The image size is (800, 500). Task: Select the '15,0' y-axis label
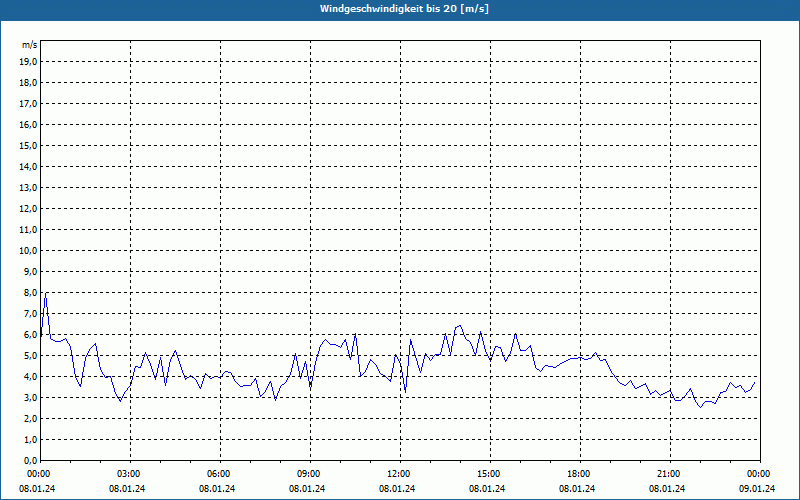[x=28, y=145]
